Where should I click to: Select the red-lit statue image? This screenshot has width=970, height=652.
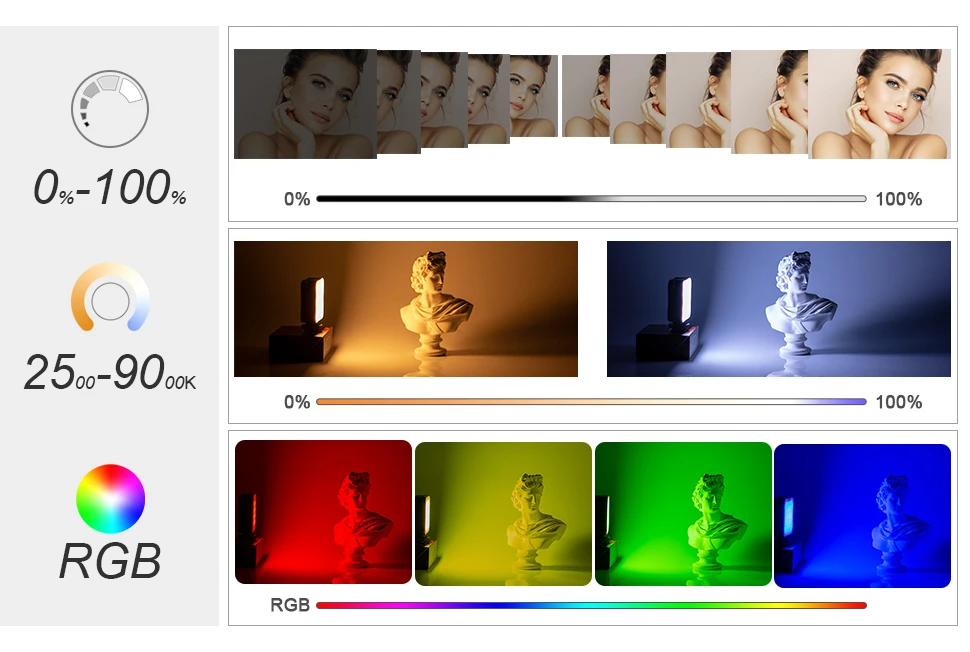[x=324, y=512]
